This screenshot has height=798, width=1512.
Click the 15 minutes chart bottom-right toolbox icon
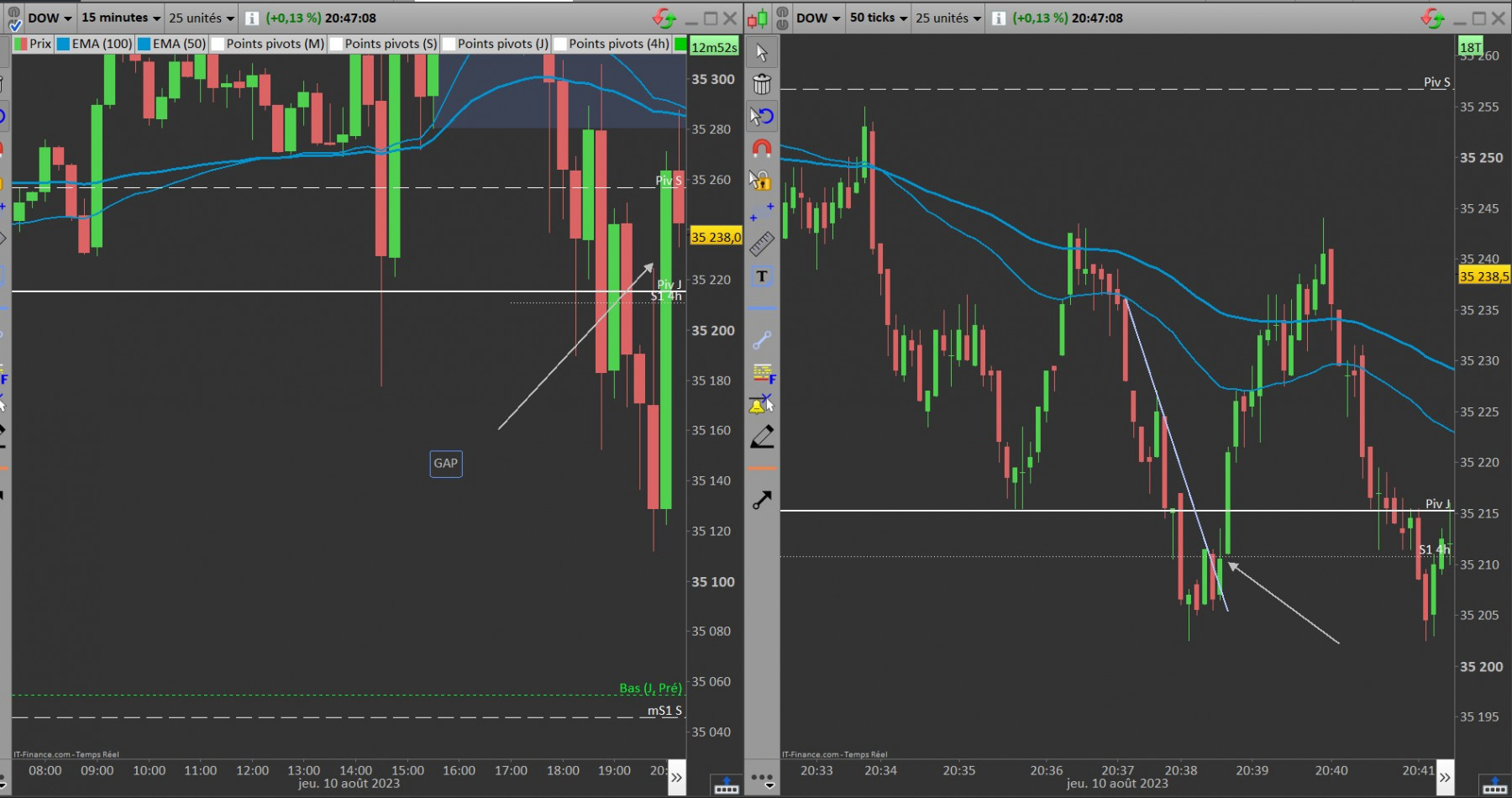pyautogui.click(x=726, y=786)
